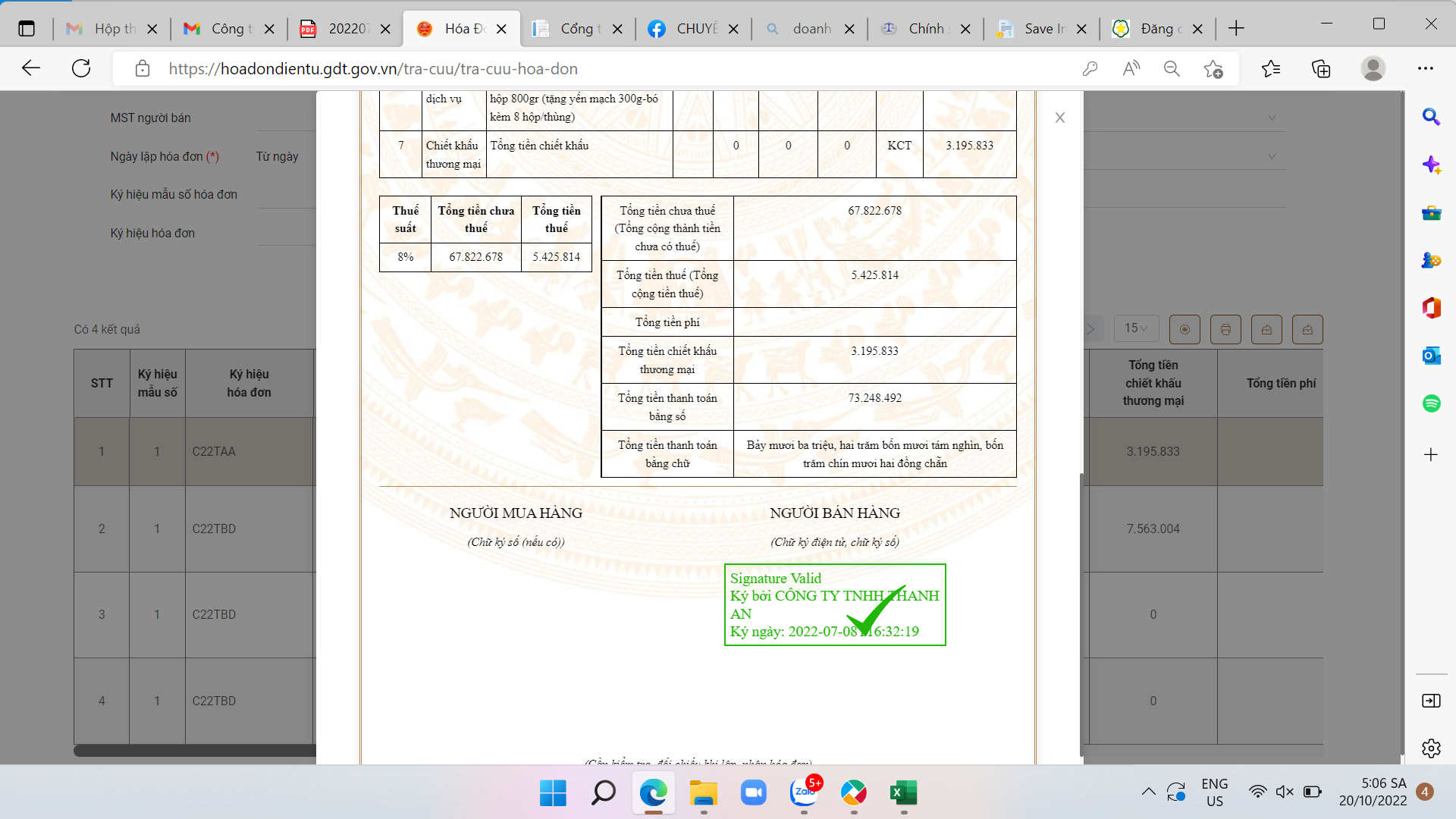Open browser Collections icon
The width and height of the screenshot is (1456, 819).
point(1321,69)
